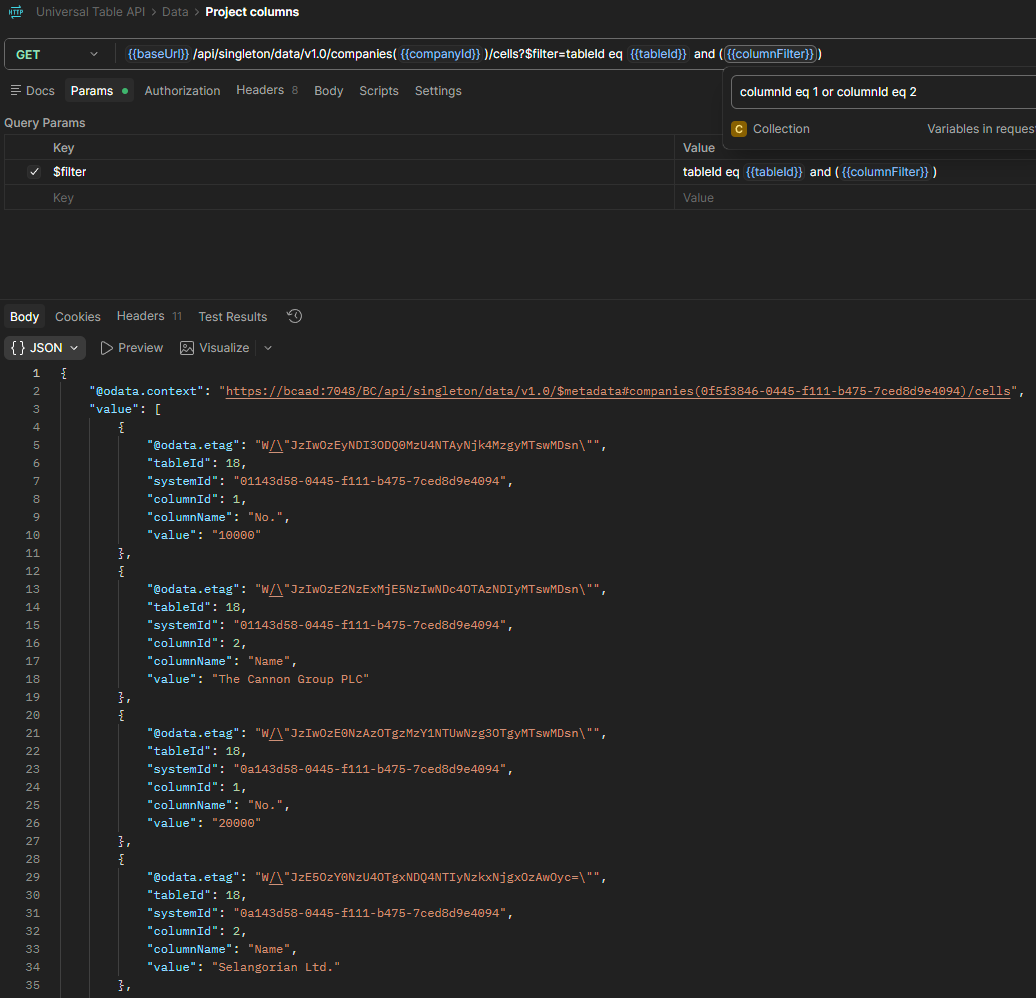Open the request Headers tab with 8
This screenshot has width=1036, height=998.
tap(267, 90)
